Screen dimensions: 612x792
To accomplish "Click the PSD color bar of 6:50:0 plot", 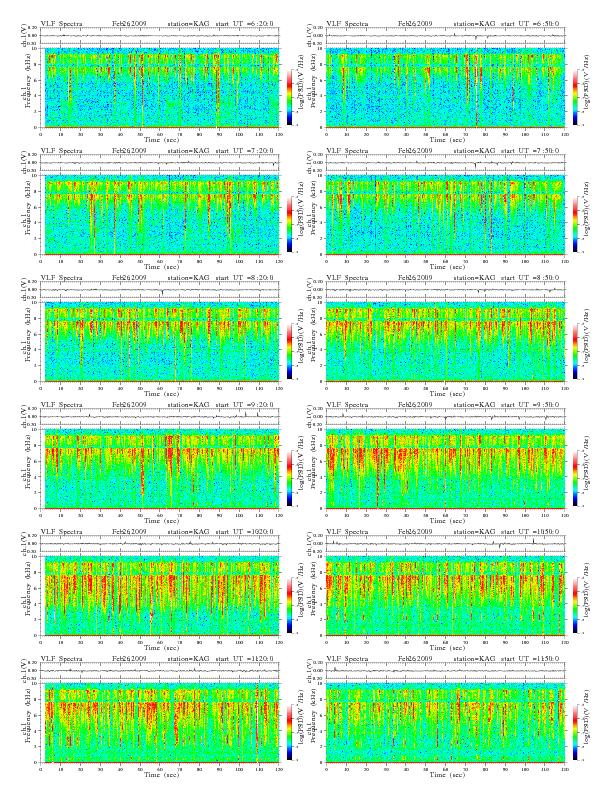I will [576, 96].
